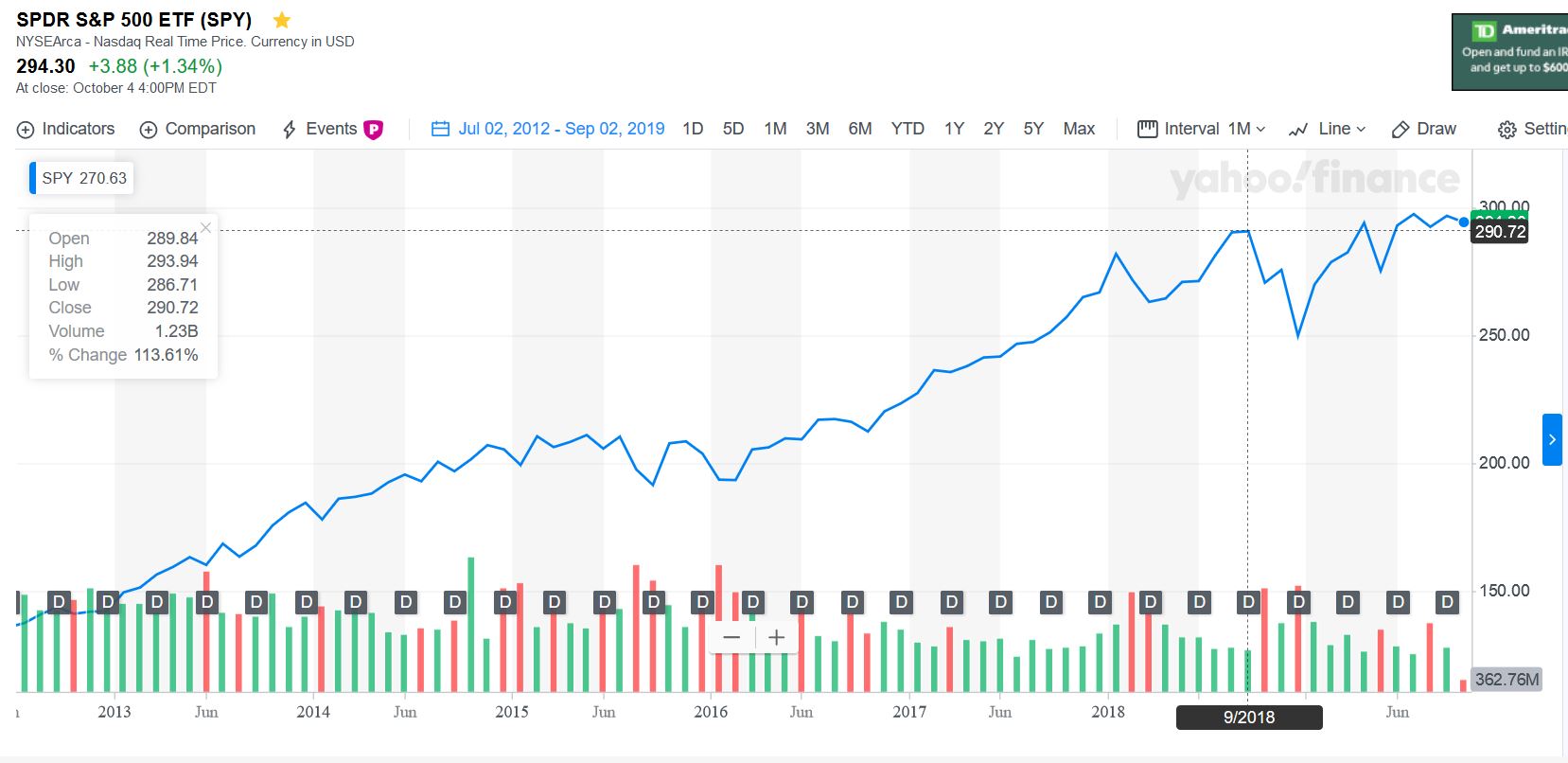Zoom in with the plus button
This screenshot has width=1568, height=763.
777,637
